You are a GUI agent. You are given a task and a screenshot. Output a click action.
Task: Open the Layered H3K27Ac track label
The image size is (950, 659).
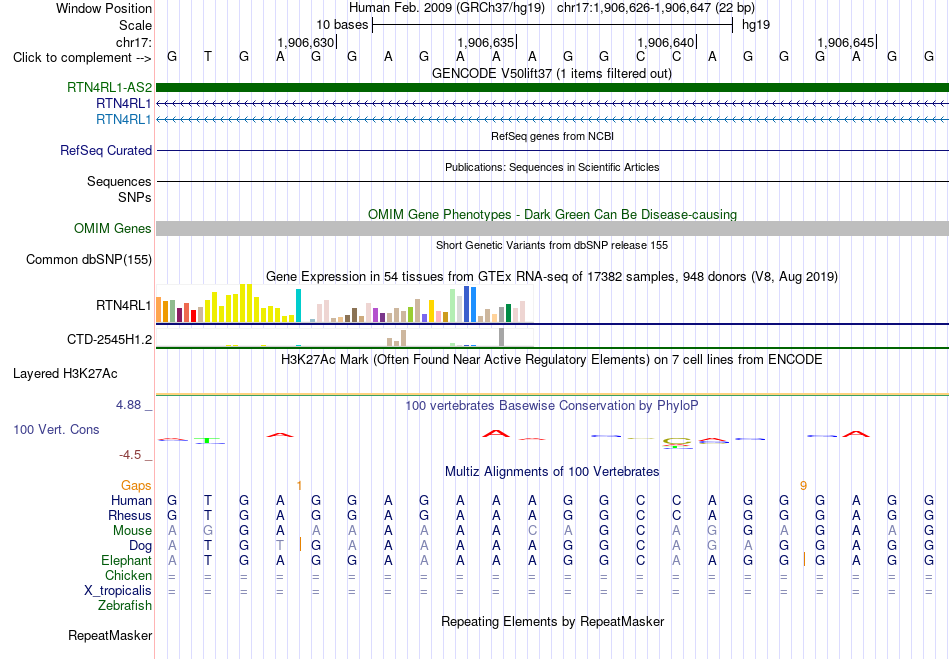[x=65, y=374]
